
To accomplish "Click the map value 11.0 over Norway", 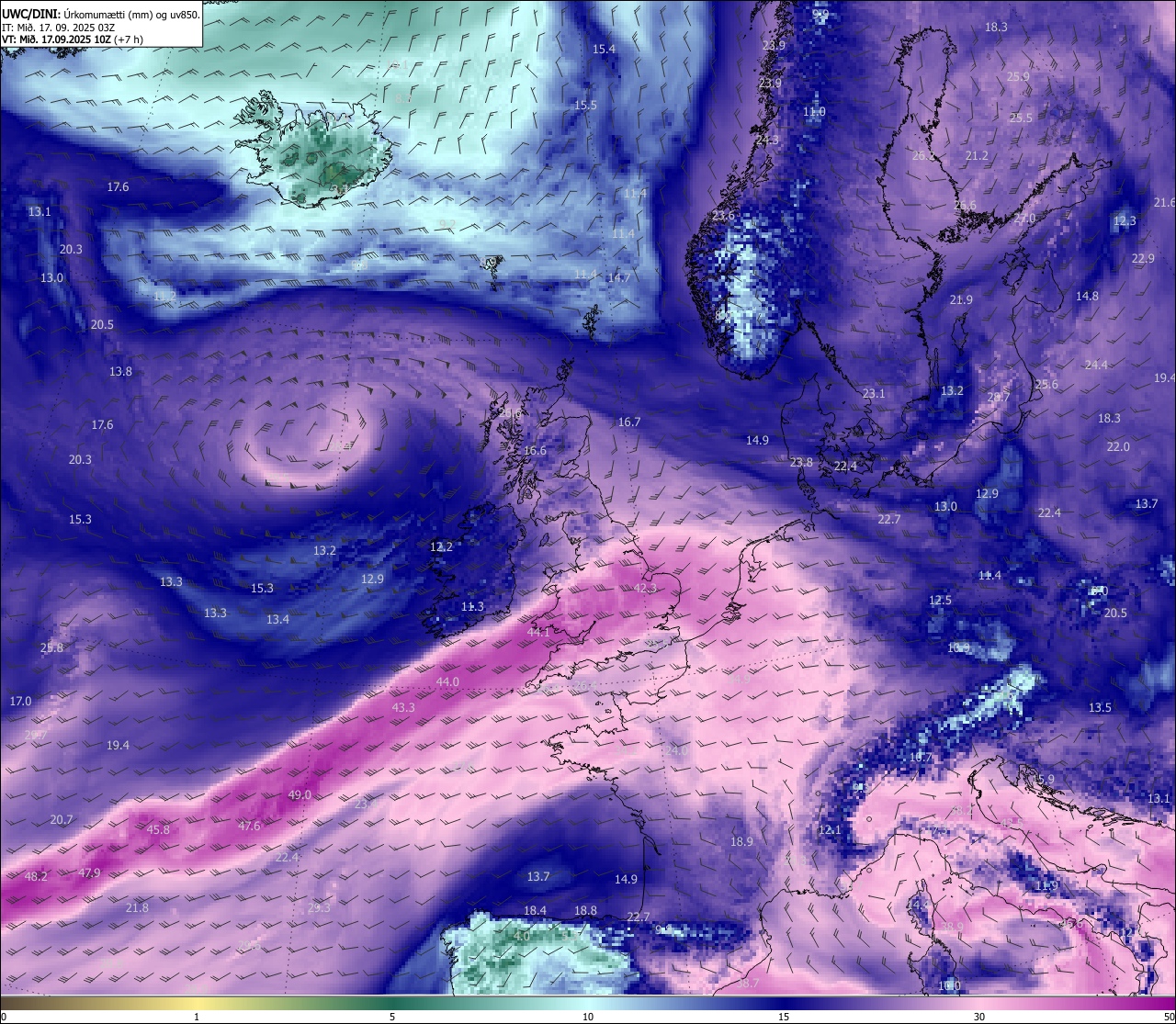I will pyautogui.click(x=814, y=111).
